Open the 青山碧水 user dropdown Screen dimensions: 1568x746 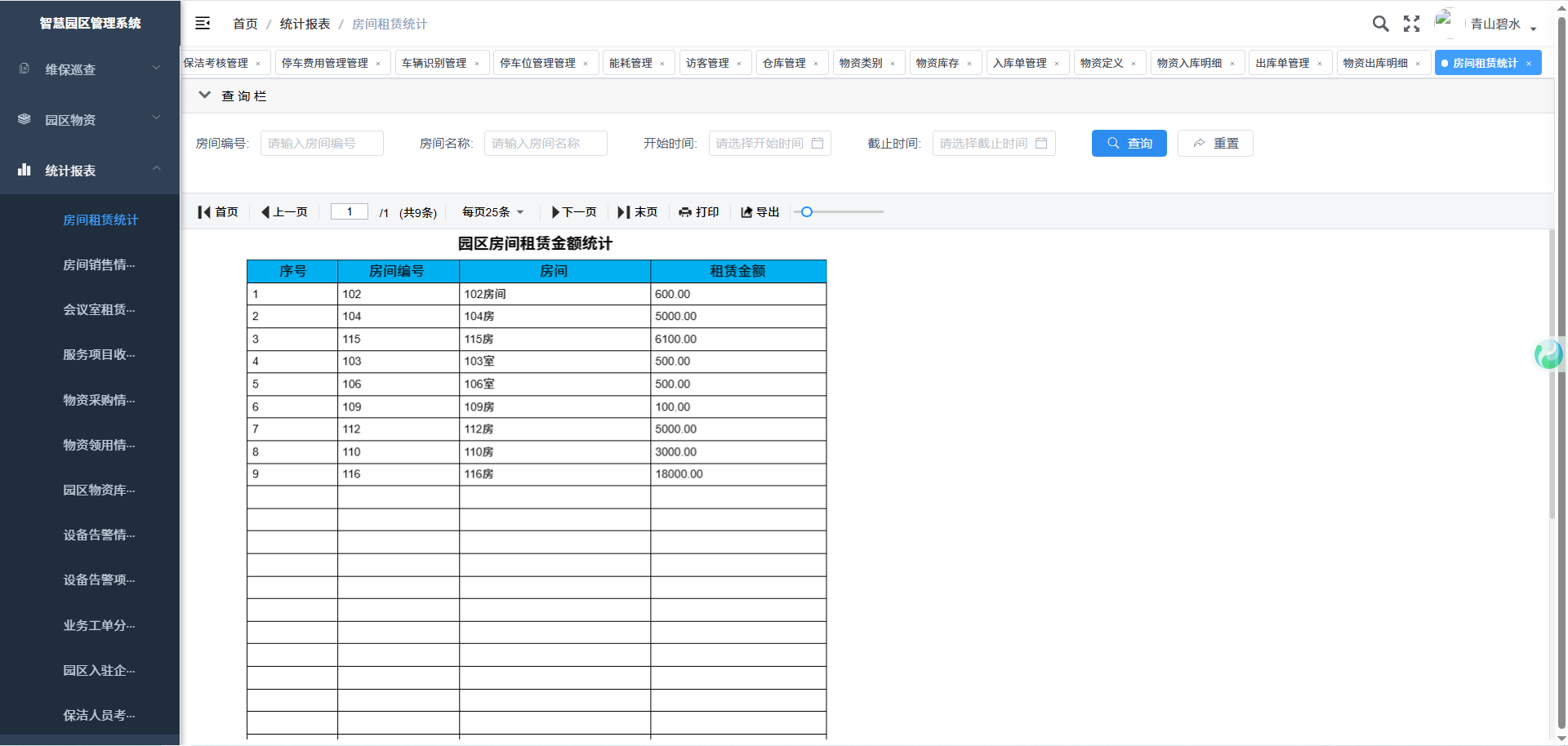tap(1503, 24)
